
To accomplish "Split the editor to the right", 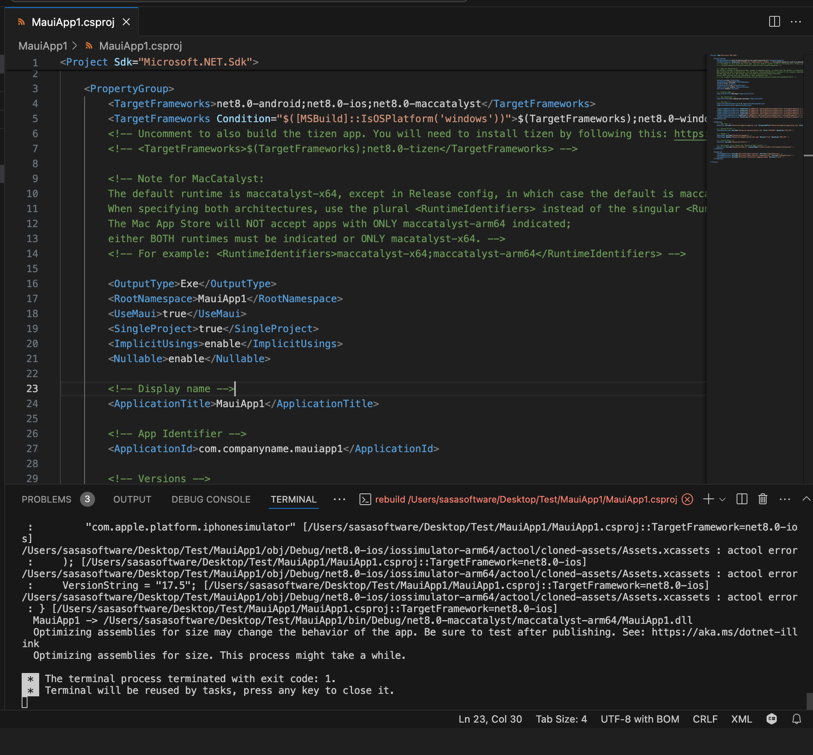I will 774,21.
